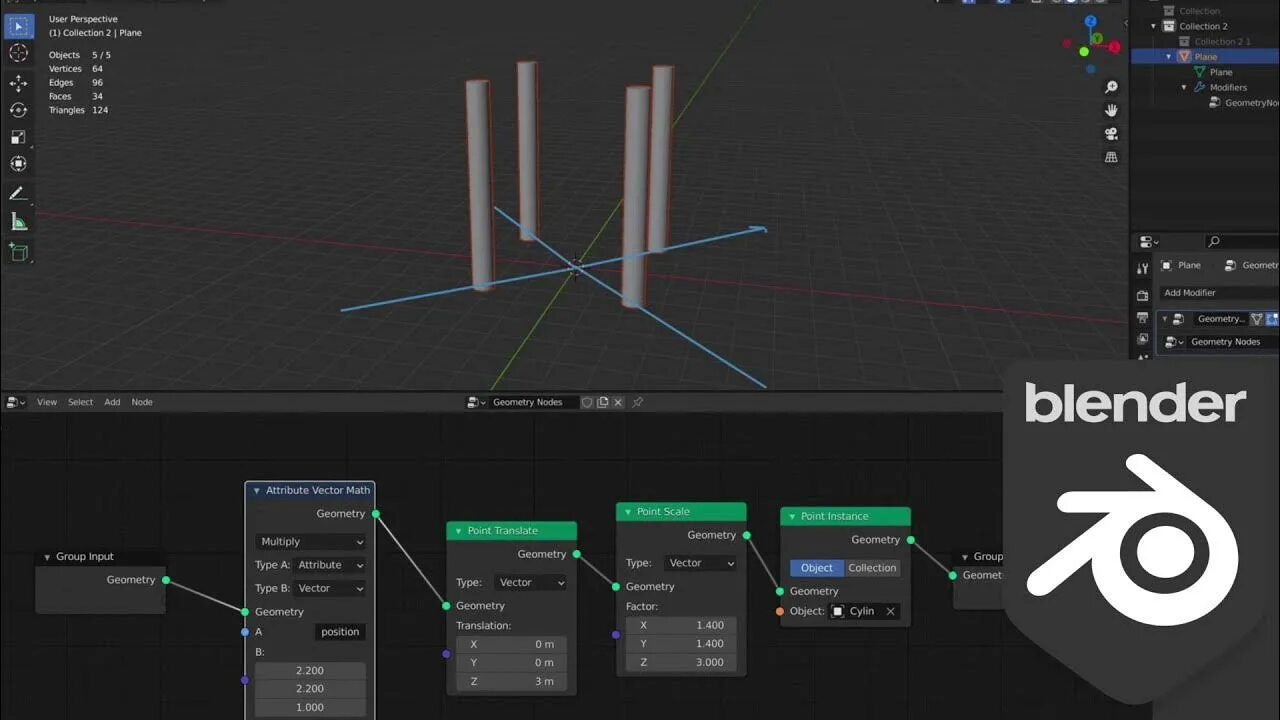The height and width of the screenshot is (720, 1280).
Task: Select the Rotate tool
Action: [18, 110]
